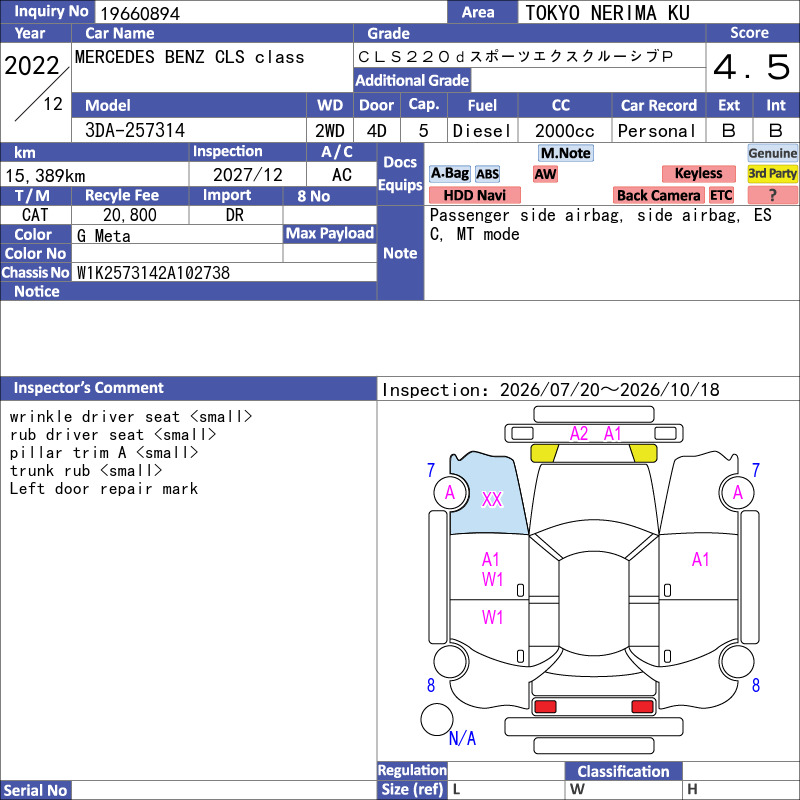Click the right red taillight in diagram
Viewport: 800px width, 800px height.
click(642, 707)
